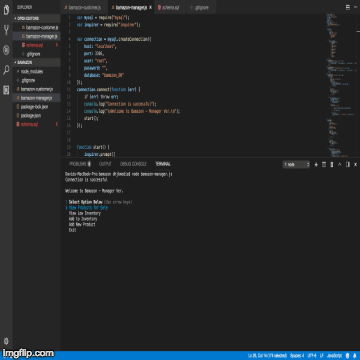Click code line 'port: 3306,'

(94, 54)
